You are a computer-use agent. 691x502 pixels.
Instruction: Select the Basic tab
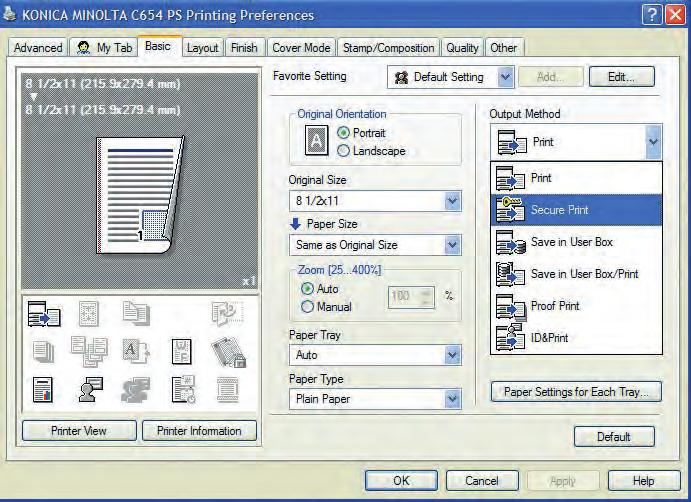158,46
